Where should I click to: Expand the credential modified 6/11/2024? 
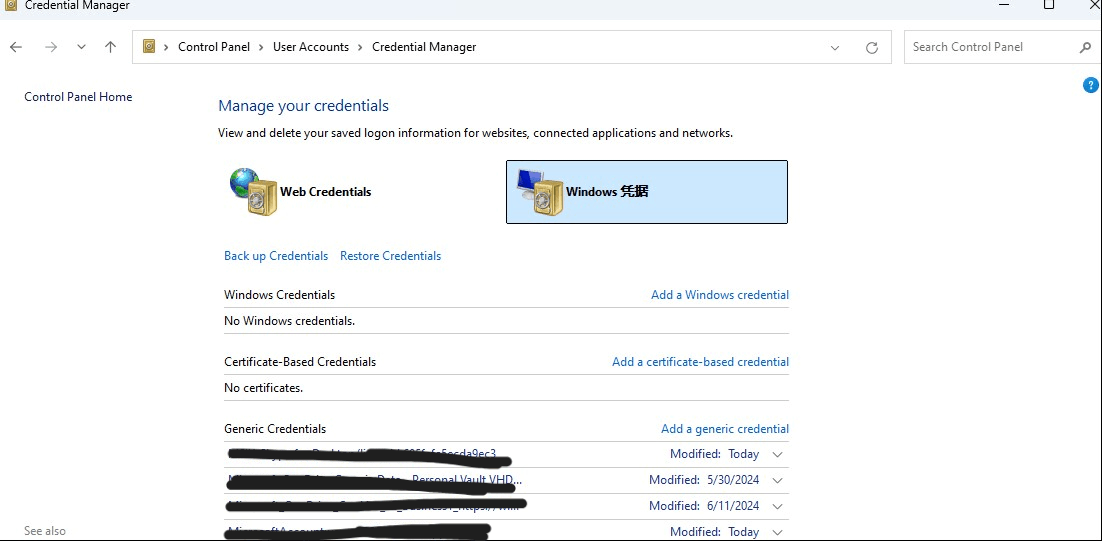point(777,506)
